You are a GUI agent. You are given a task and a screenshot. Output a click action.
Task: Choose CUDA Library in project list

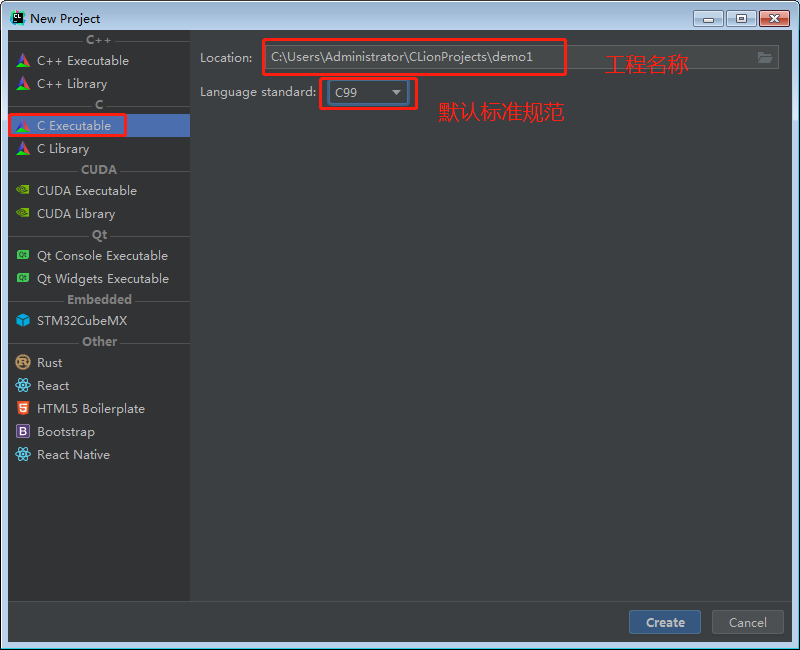click(x=76, y=214)
